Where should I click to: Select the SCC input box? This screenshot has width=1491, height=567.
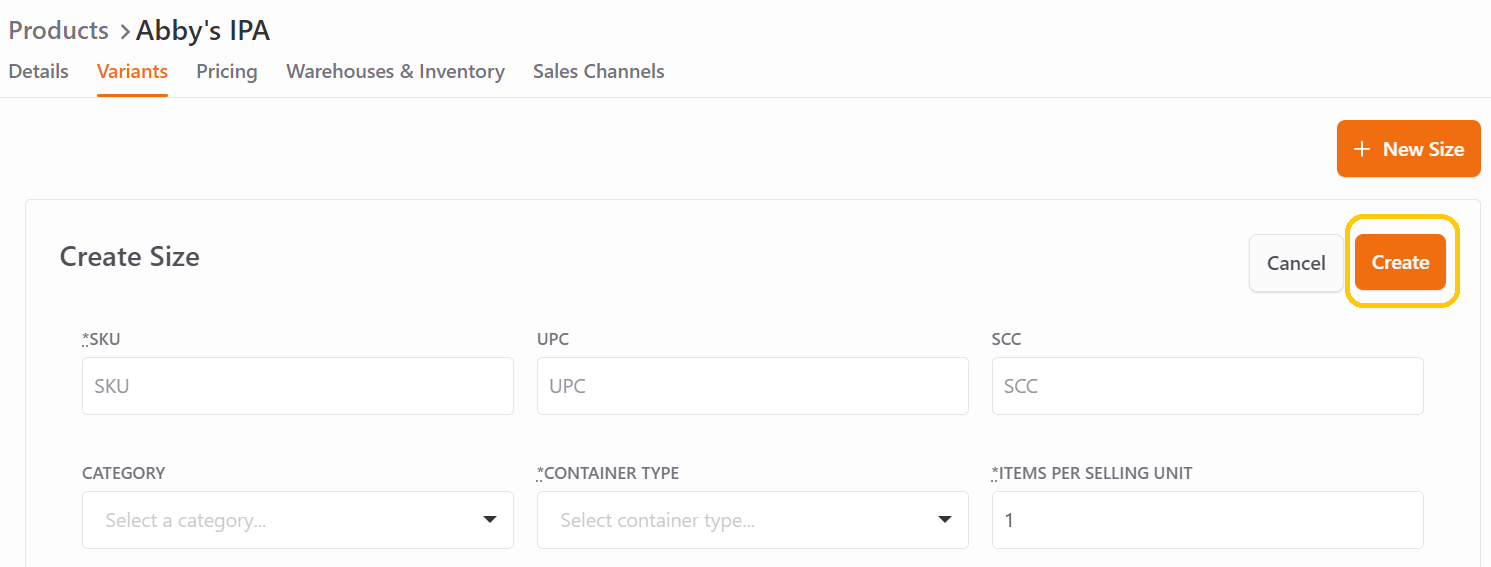1208,386
